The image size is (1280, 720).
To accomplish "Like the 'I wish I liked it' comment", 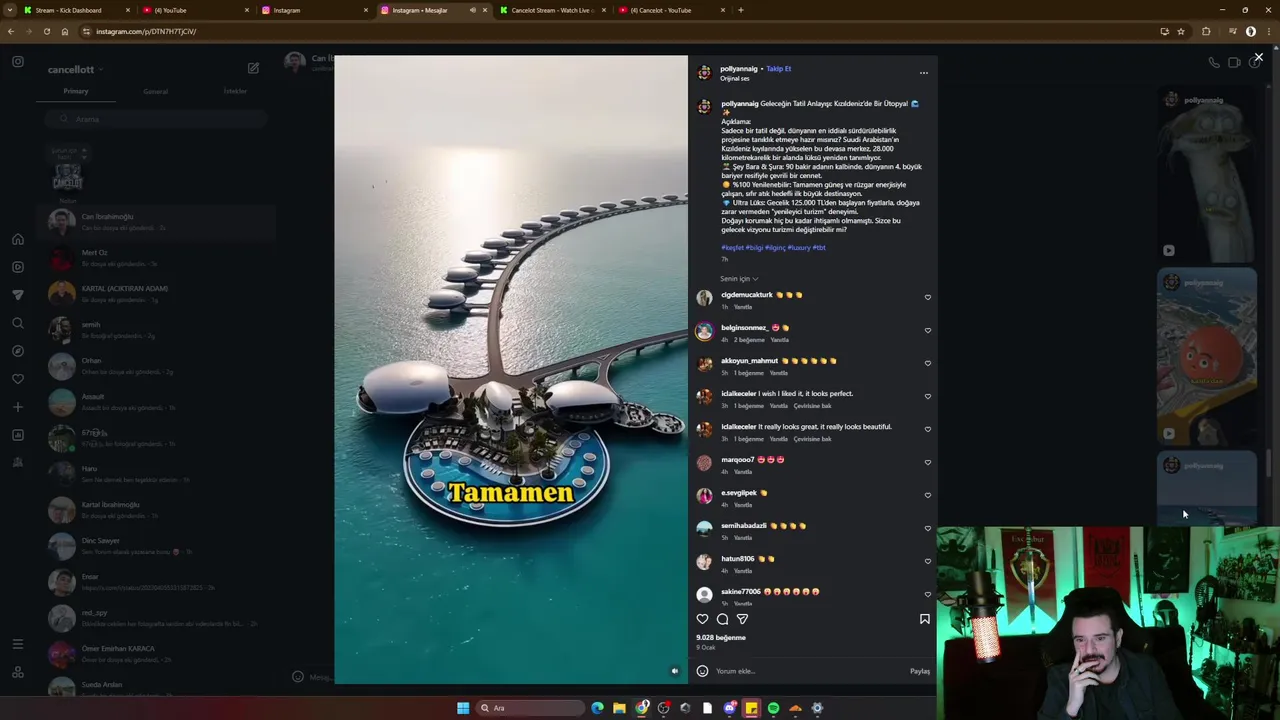I will click(928, 396).
